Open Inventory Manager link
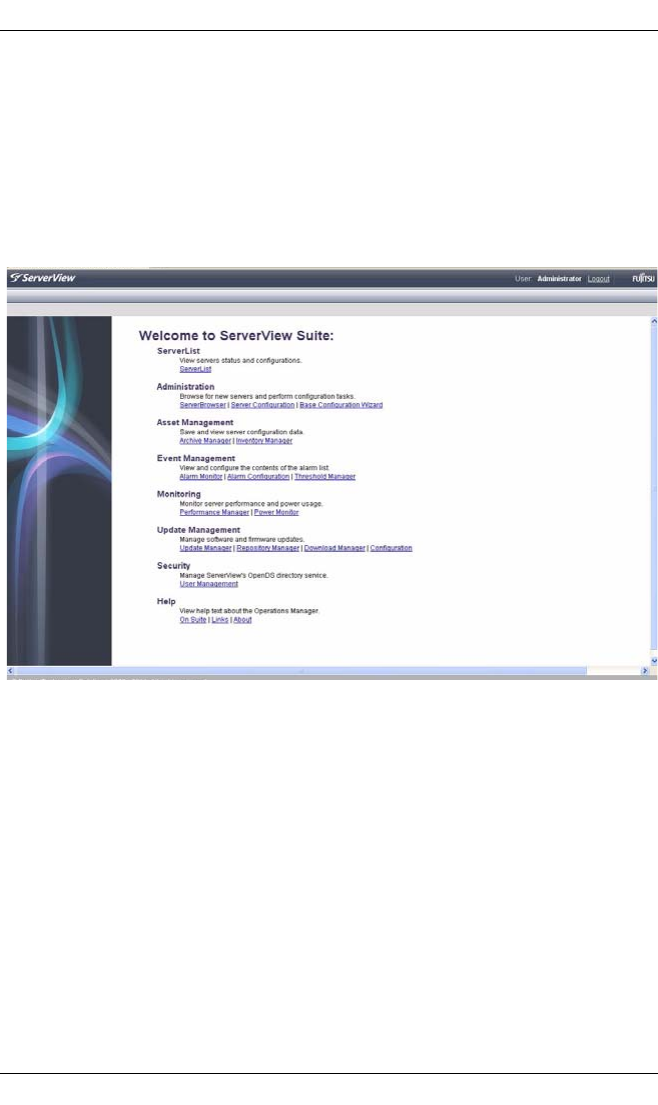The width and height of the screenshot is (658, 1105). 264,441
